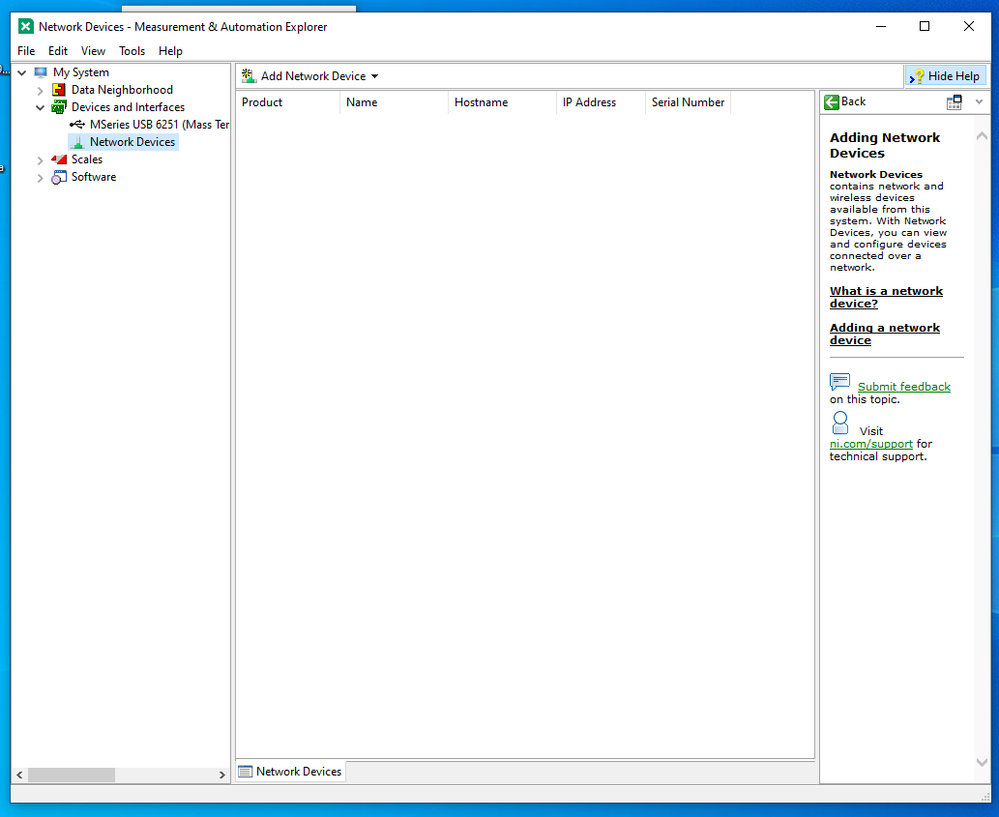Click the Hide Help question mark icon
This screenshot has width=999, height=817.
click(916, 76)
